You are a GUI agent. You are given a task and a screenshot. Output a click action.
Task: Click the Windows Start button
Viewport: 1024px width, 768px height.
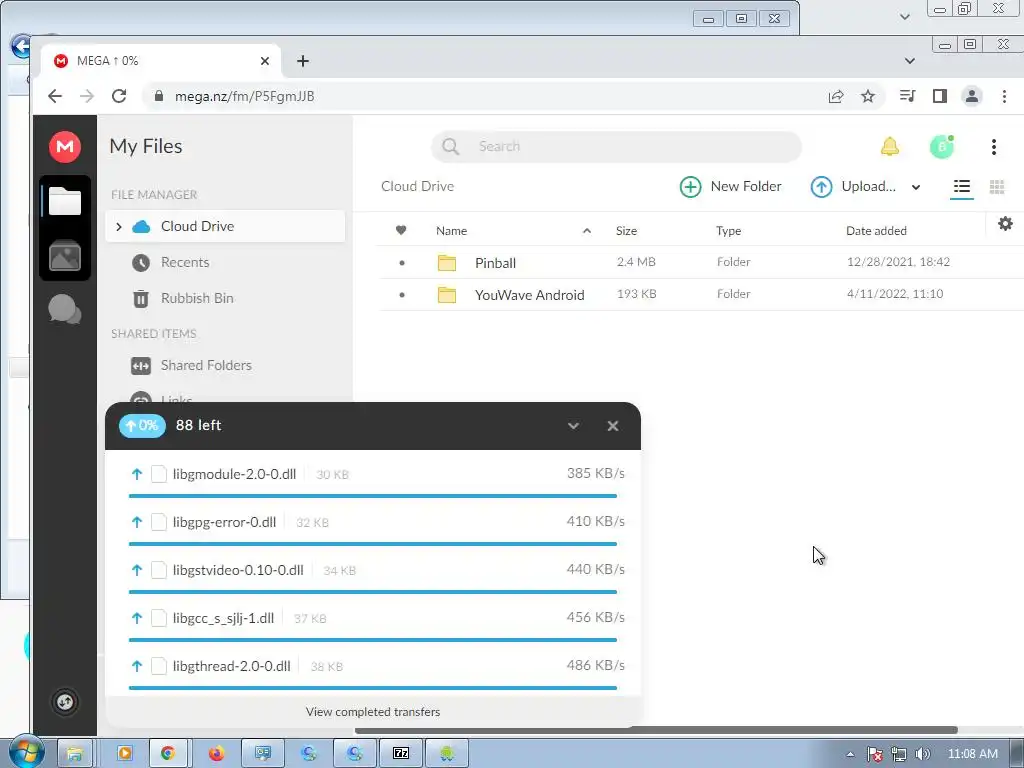26,752
